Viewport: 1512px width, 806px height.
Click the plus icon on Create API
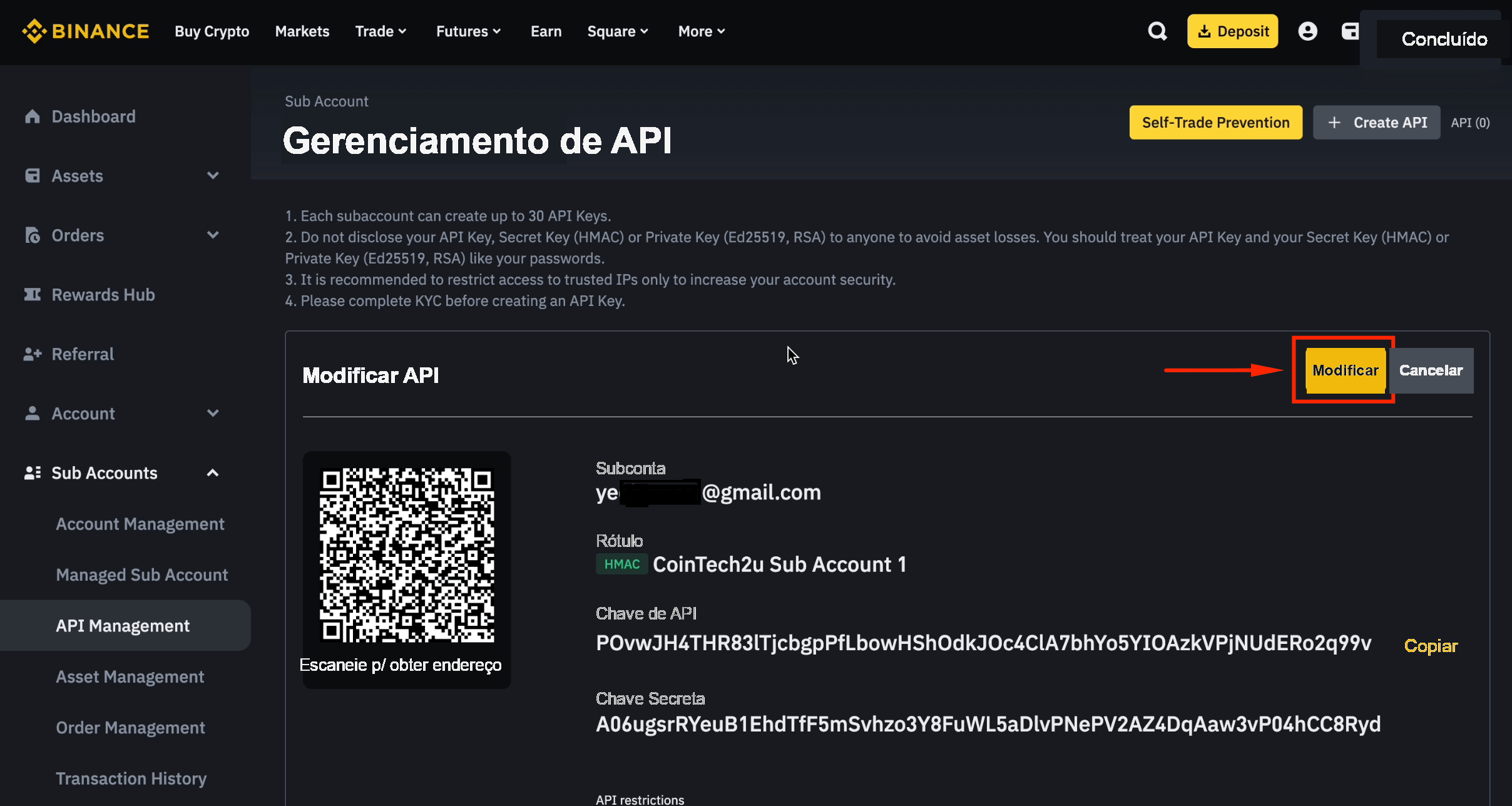point(1334,123)
